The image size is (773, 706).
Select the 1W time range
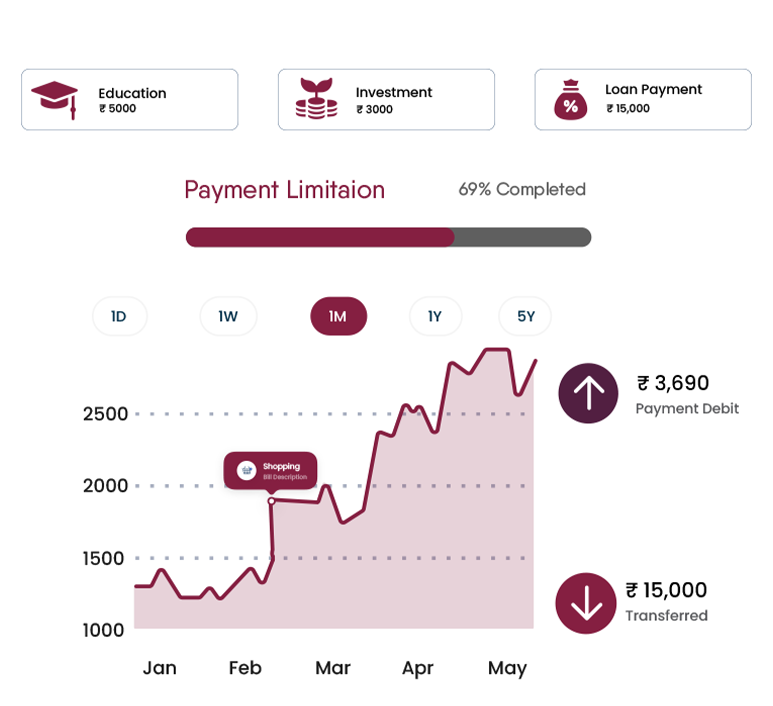[228, 316]
